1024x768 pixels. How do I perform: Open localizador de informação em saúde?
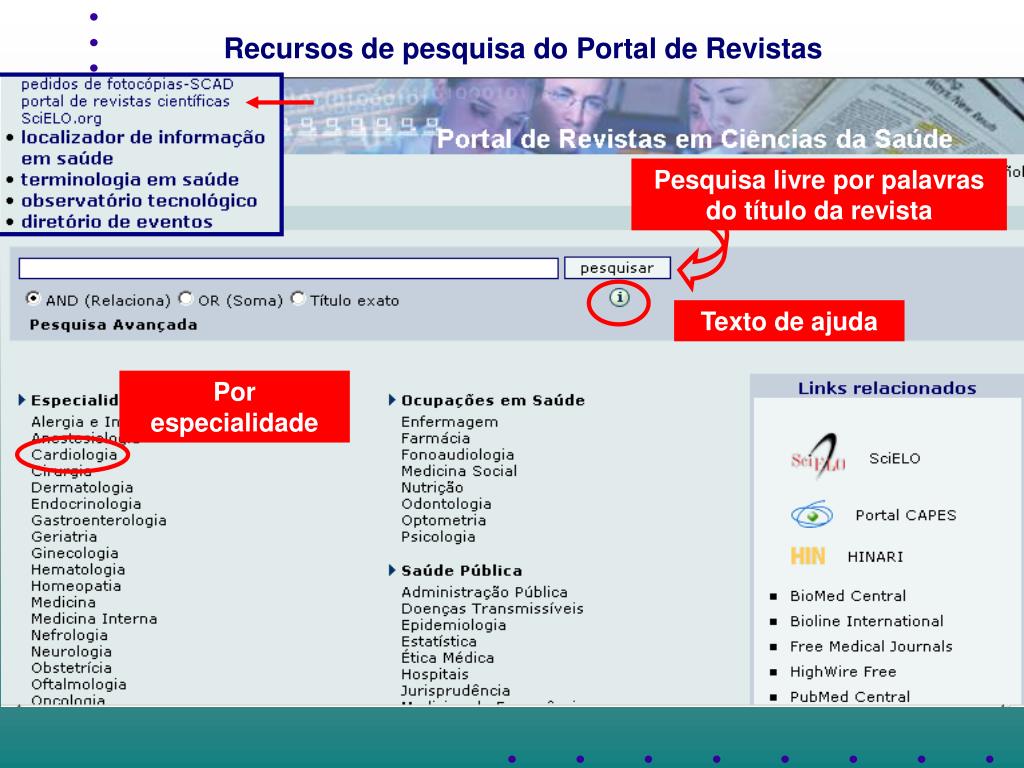[x=142, y=148]
